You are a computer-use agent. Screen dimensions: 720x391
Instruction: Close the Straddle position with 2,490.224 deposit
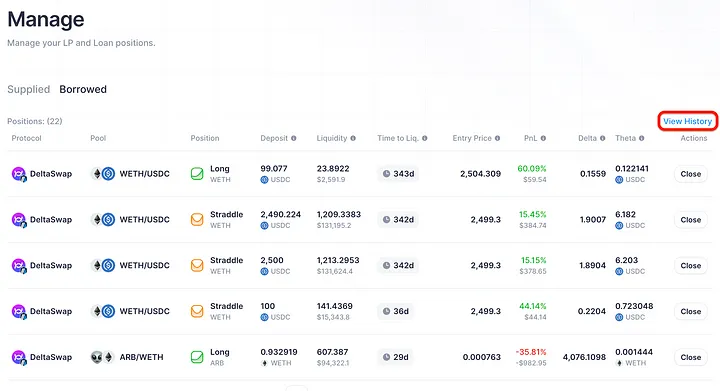[691, 220]
